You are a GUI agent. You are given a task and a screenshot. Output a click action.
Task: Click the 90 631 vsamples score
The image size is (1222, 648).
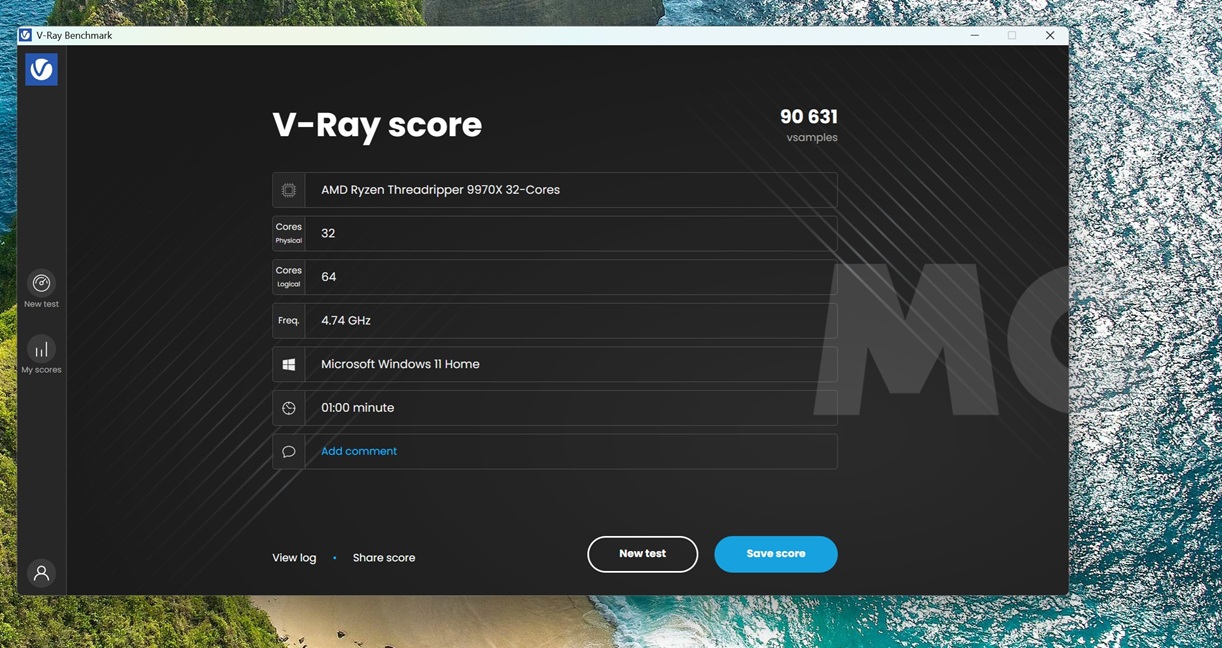(x=808, y=118)
